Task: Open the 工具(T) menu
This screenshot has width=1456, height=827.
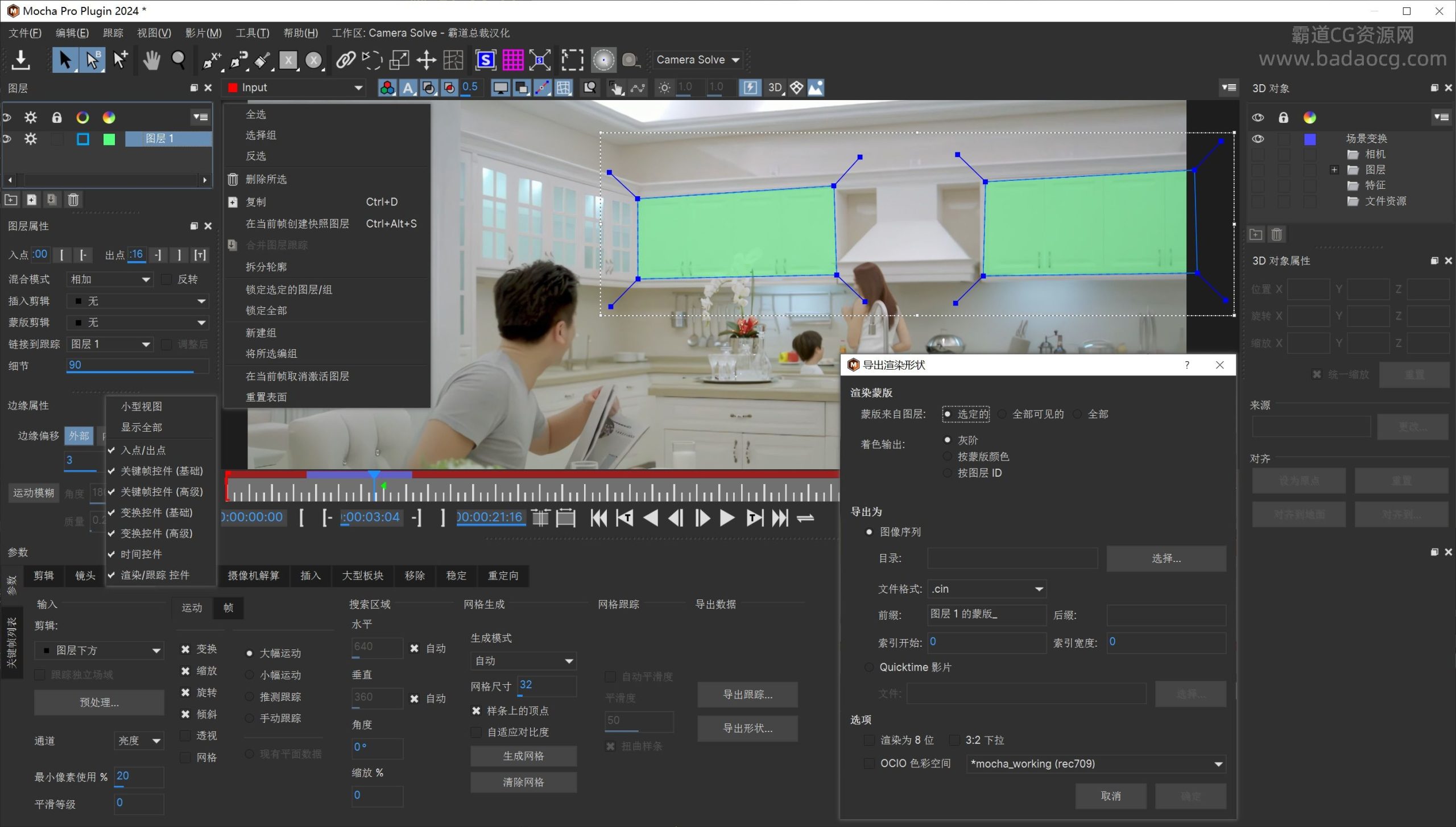Action: [x=253, y=33]
